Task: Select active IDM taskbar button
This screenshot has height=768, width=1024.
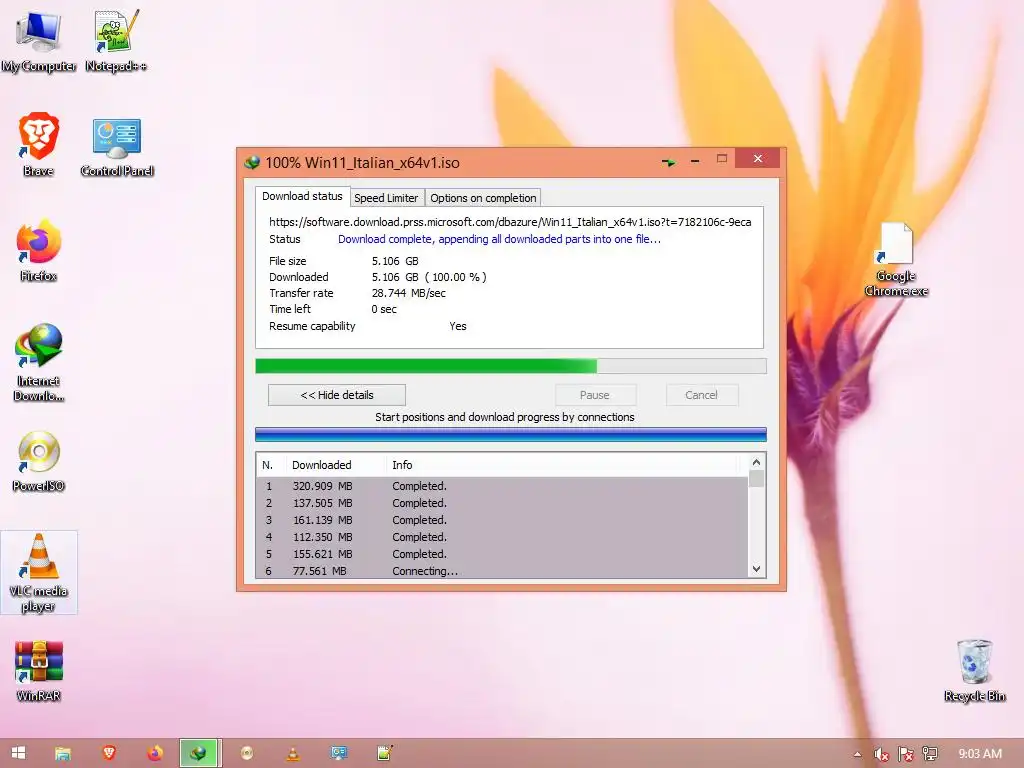Action: (x=200, y=753)
